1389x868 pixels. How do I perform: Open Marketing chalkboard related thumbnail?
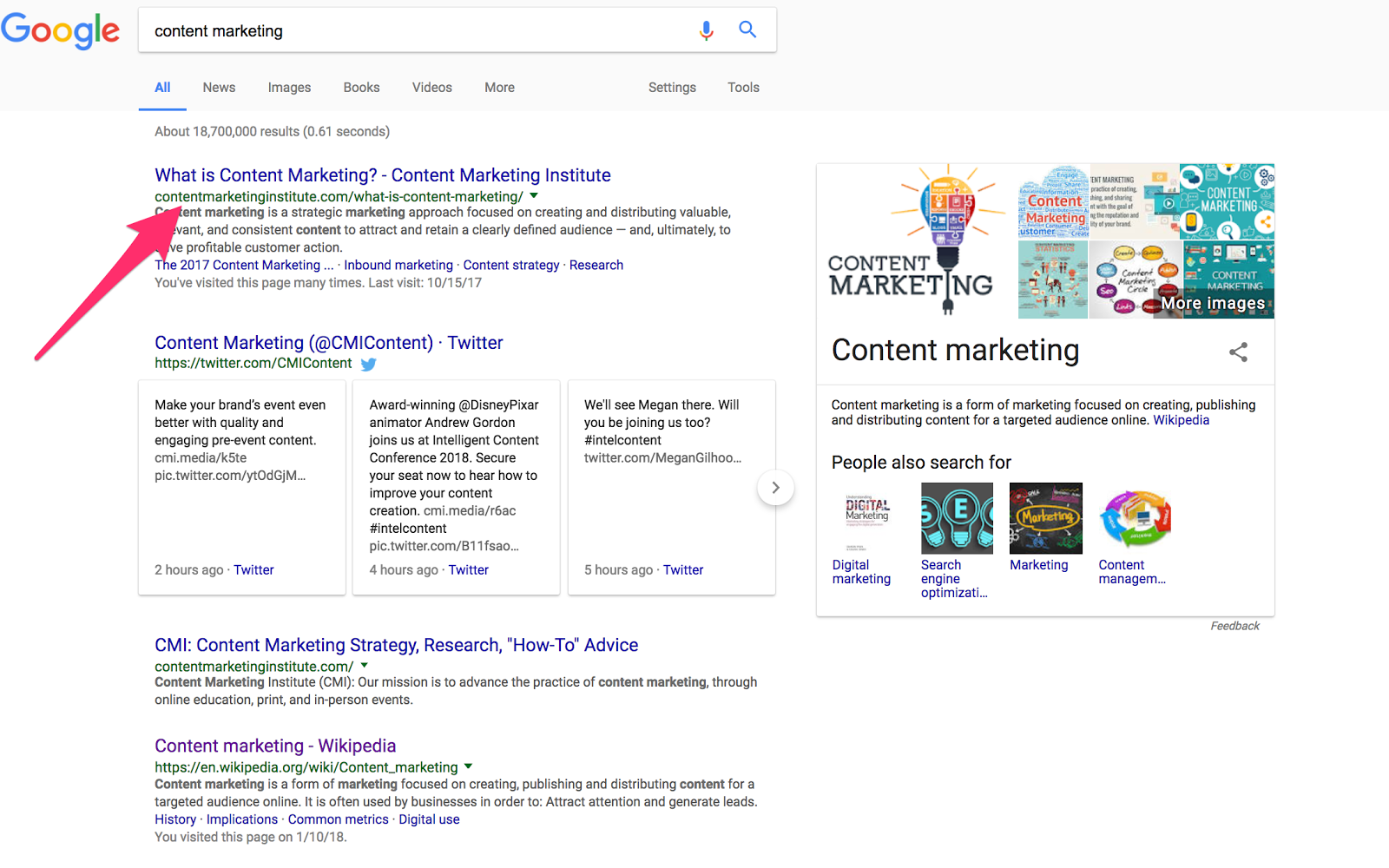pyautogui.click(x=1046, y=518)
